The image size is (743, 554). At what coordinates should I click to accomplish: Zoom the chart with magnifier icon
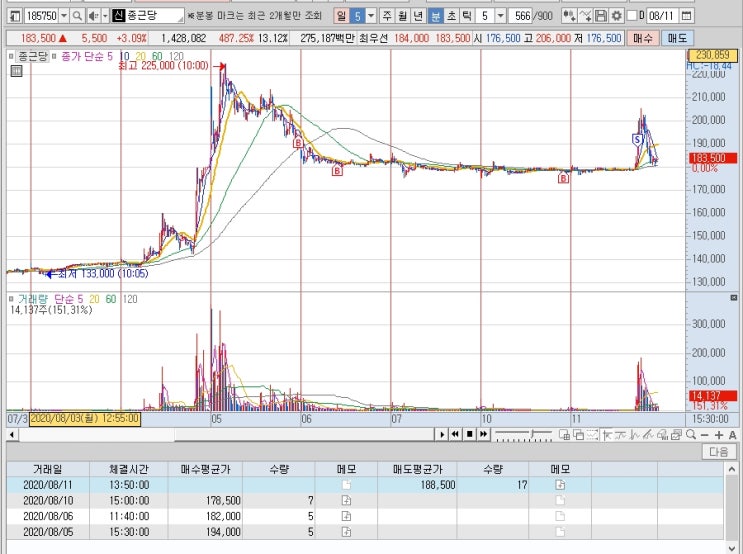691,434
